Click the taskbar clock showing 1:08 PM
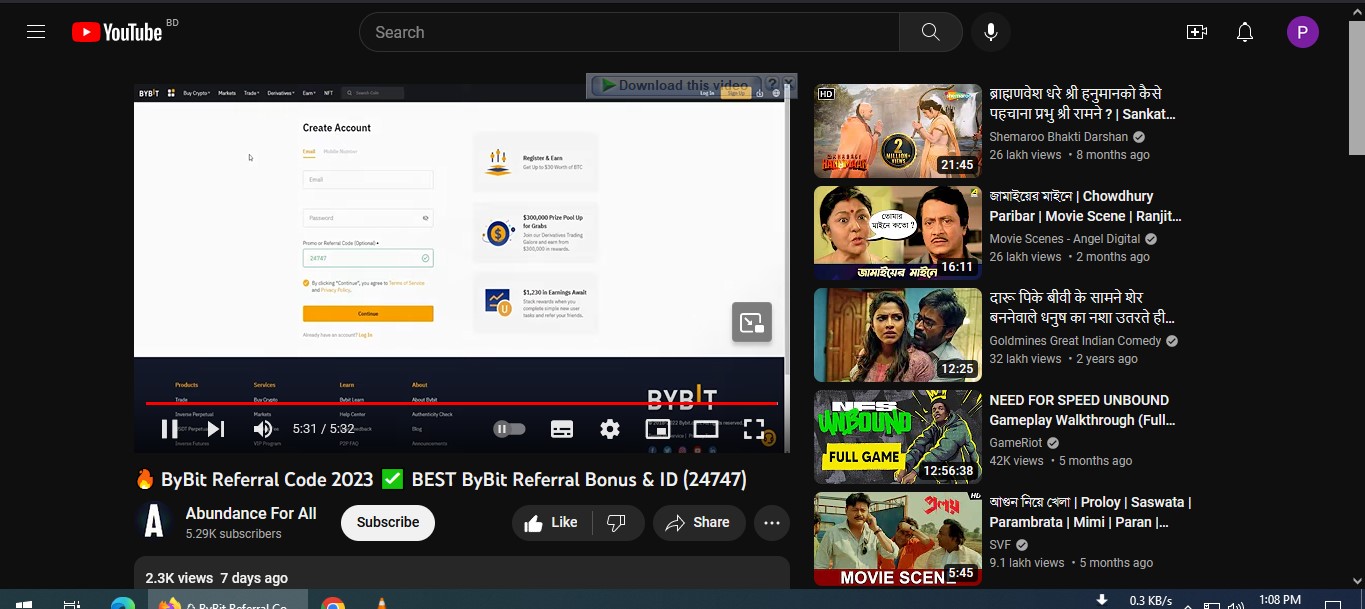The image size is (1365, 609). tap(1280, 601)
